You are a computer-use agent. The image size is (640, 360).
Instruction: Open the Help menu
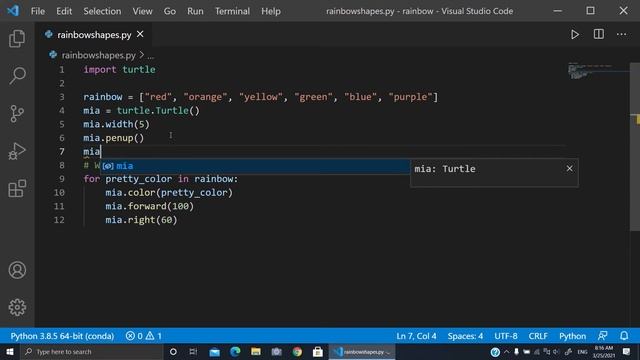(271, 11)
